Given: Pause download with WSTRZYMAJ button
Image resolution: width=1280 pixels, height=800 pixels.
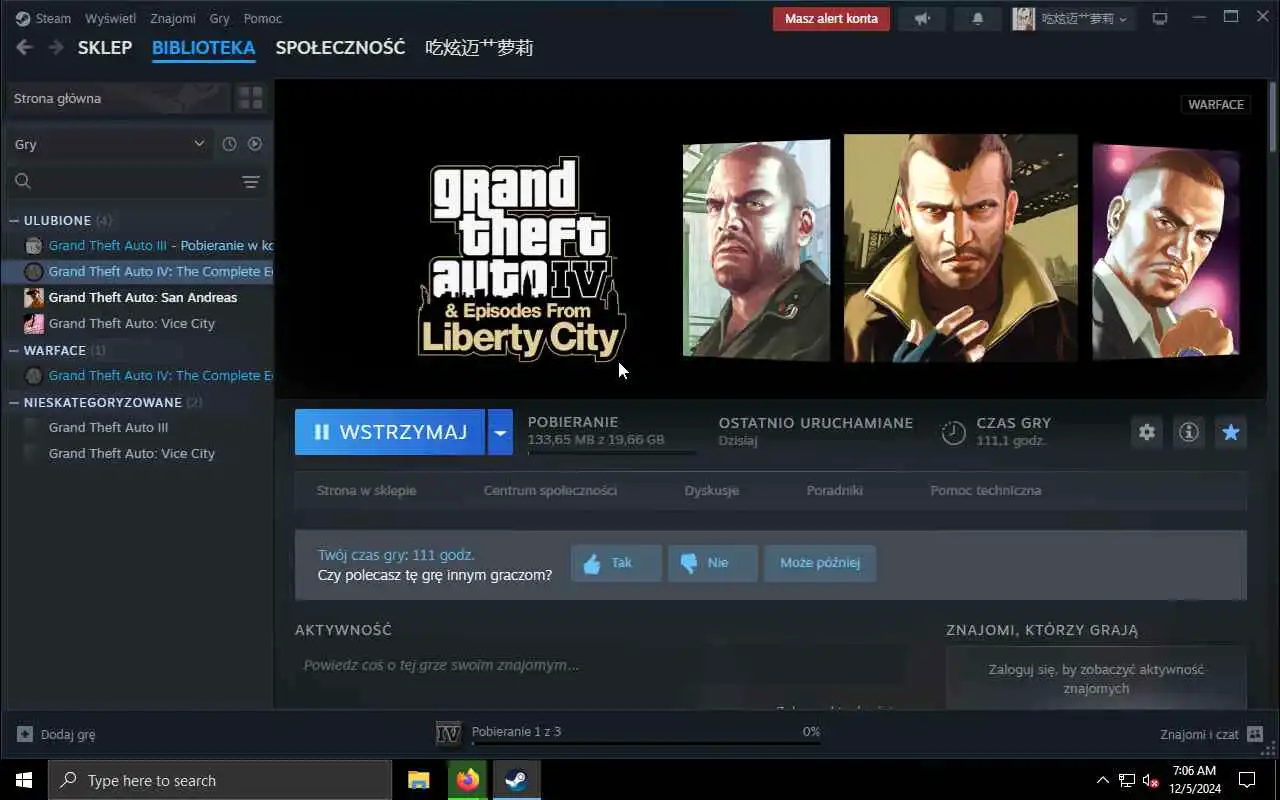Looking at the screenshot, I should click(x=390, y=432).
